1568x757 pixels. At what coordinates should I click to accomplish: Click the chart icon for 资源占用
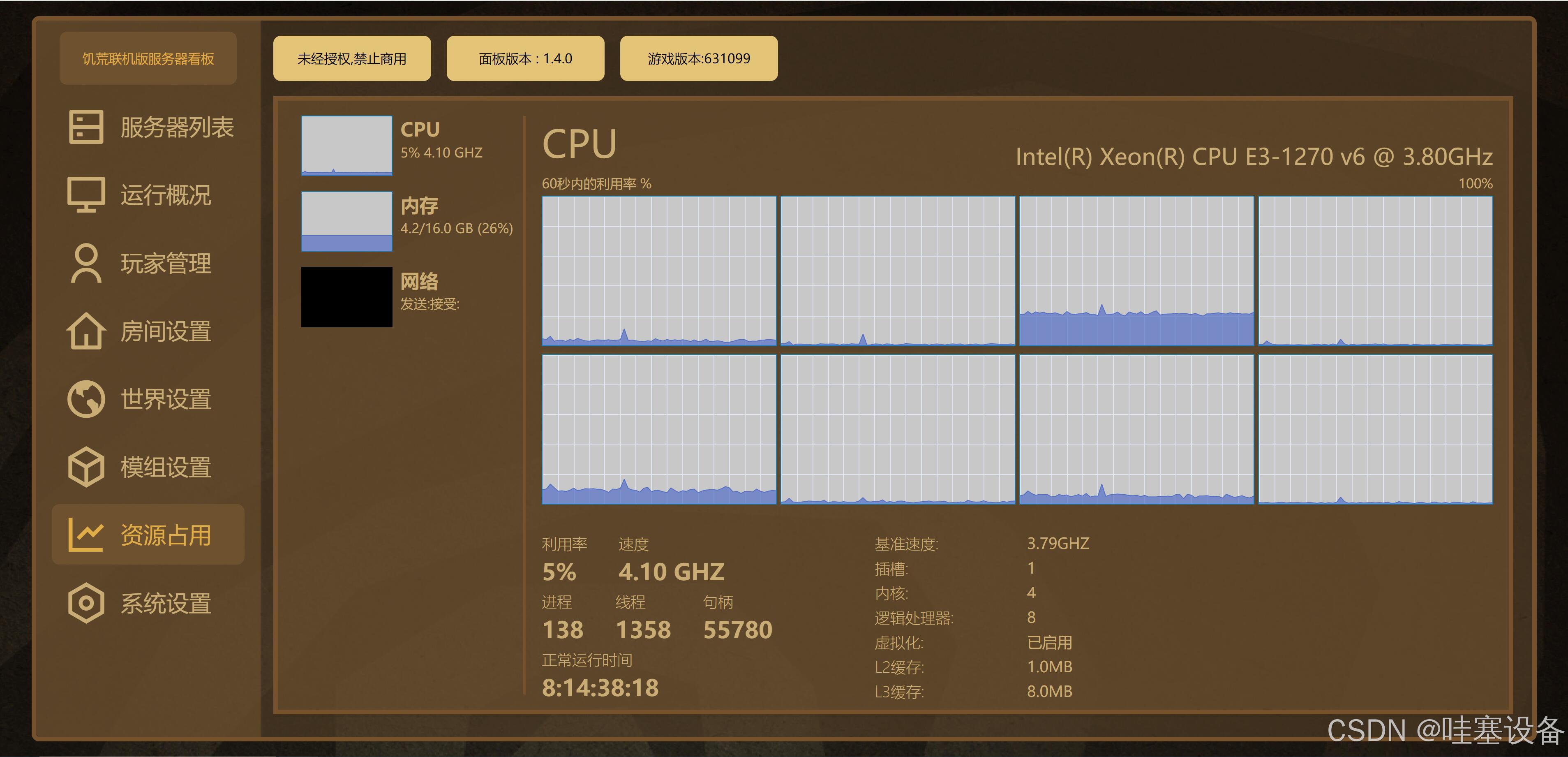pyautogui.click(x=86, y=535)
